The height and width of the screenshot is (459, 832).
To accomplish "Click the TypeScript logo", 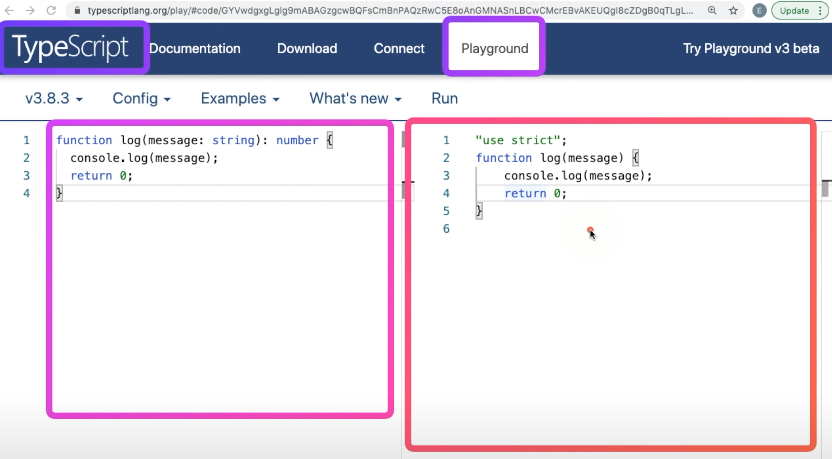I will point(70,48).
